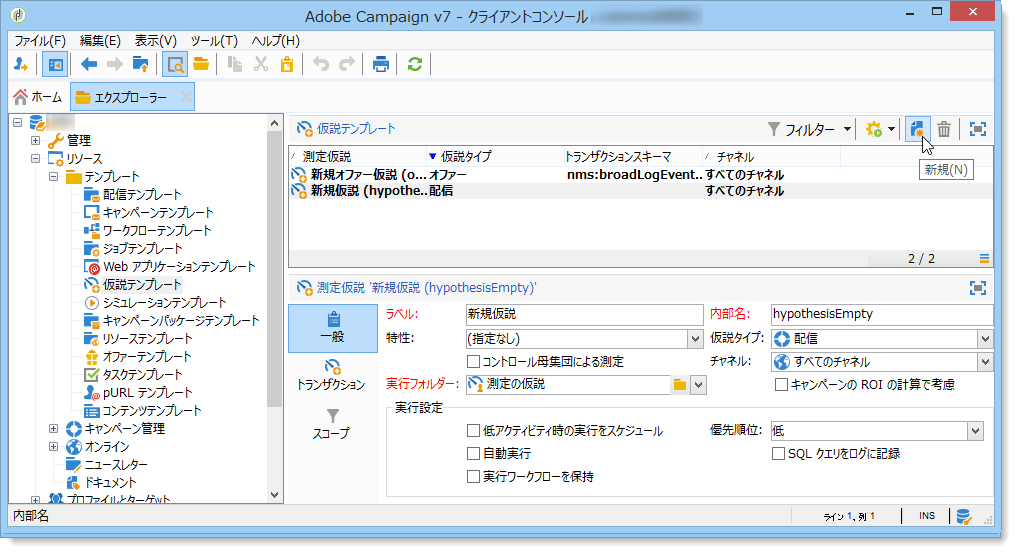This screenshot has width=1016, height=553.
Task: Click the blue back arrow in the toolbar
Action: [89, 64]
